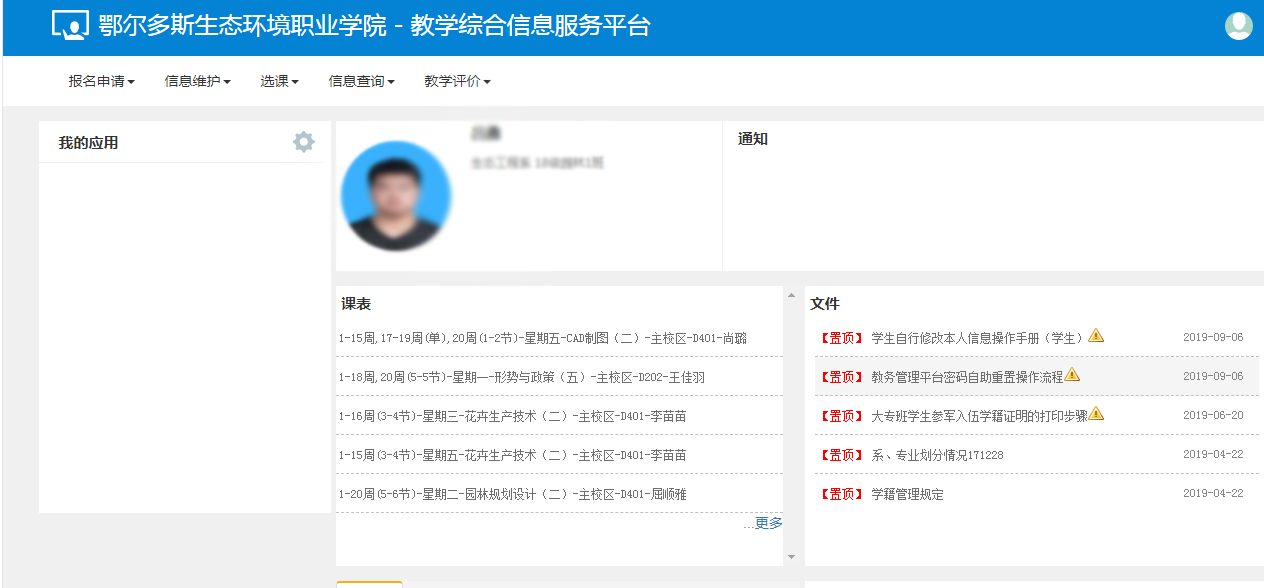Click the timetable scroll-down arrow
This screenshot has width=1264, height=588.
[x=791, y=557]
